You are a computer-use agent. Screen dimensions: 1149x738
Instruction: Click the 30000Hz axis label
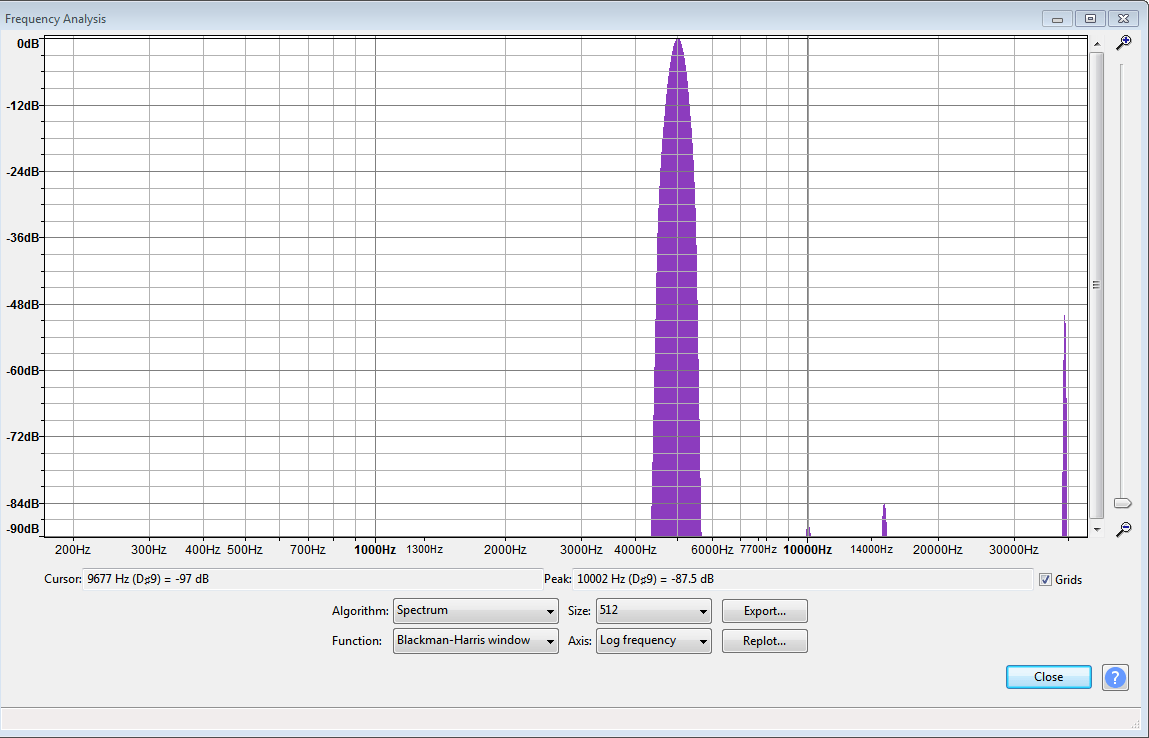(1014, 550)
